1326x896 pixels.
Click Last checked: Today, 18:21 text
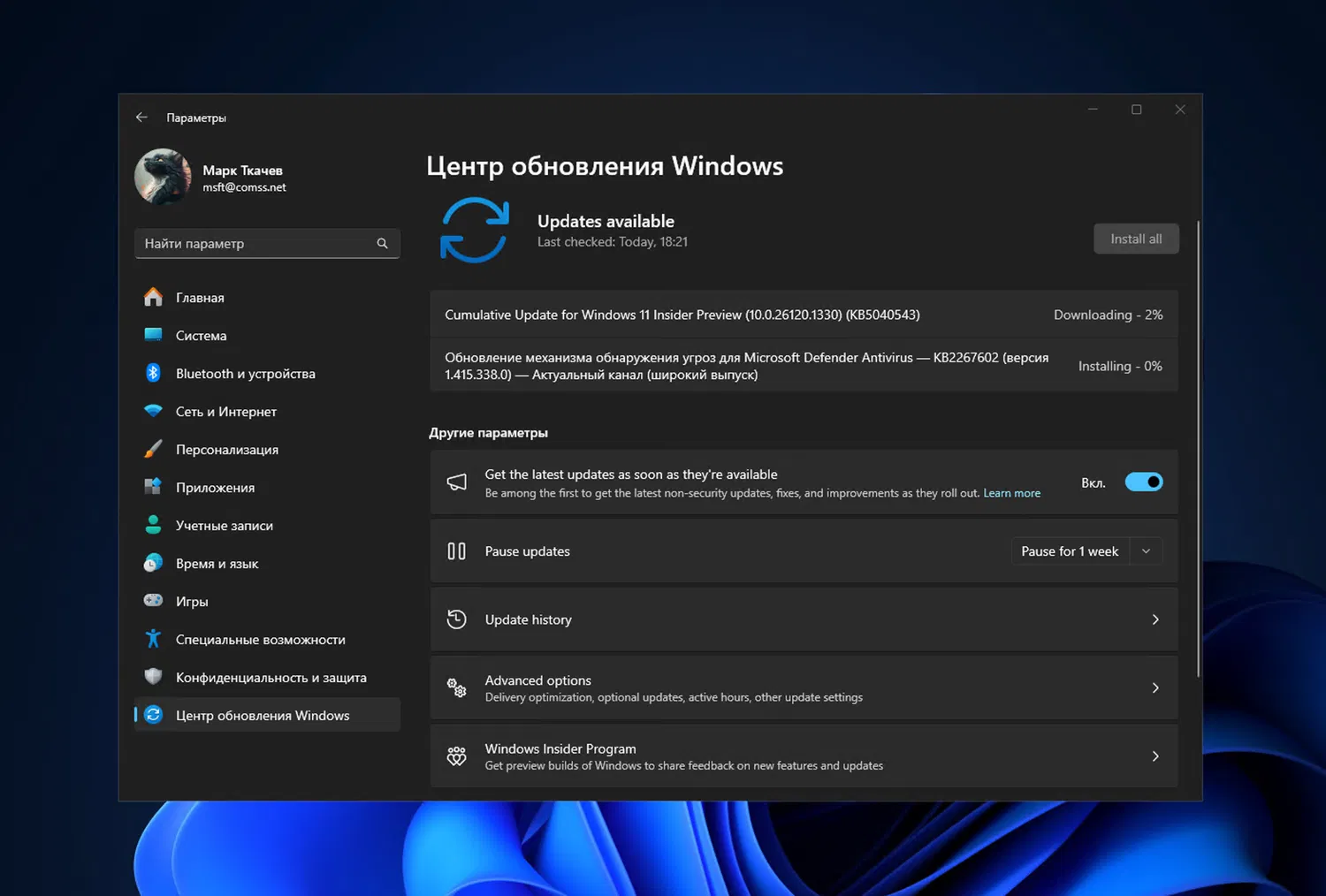pos(613,242)
